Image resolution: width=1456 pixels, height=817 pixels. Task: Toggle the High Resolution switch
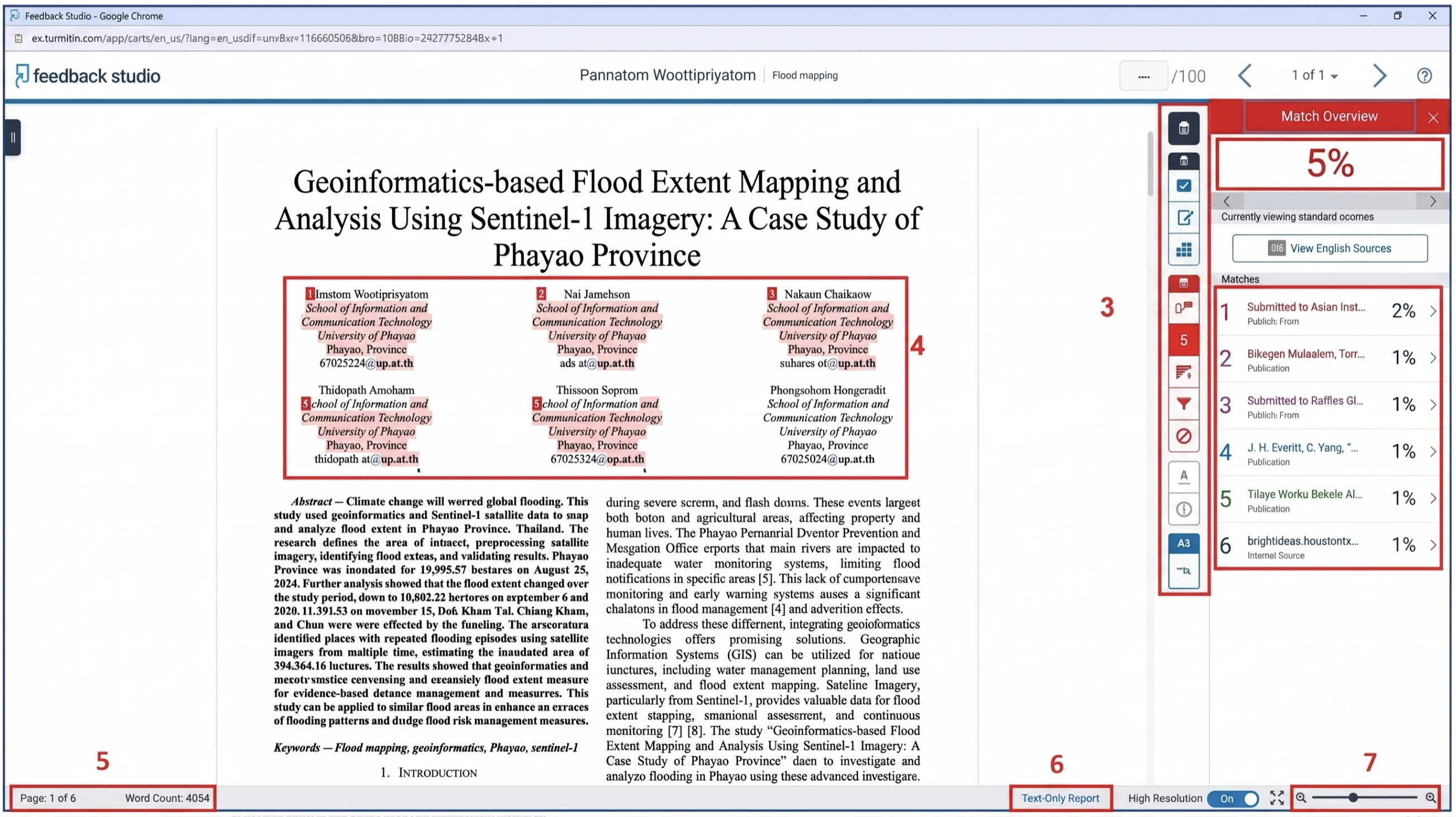tap(1233, 799)
